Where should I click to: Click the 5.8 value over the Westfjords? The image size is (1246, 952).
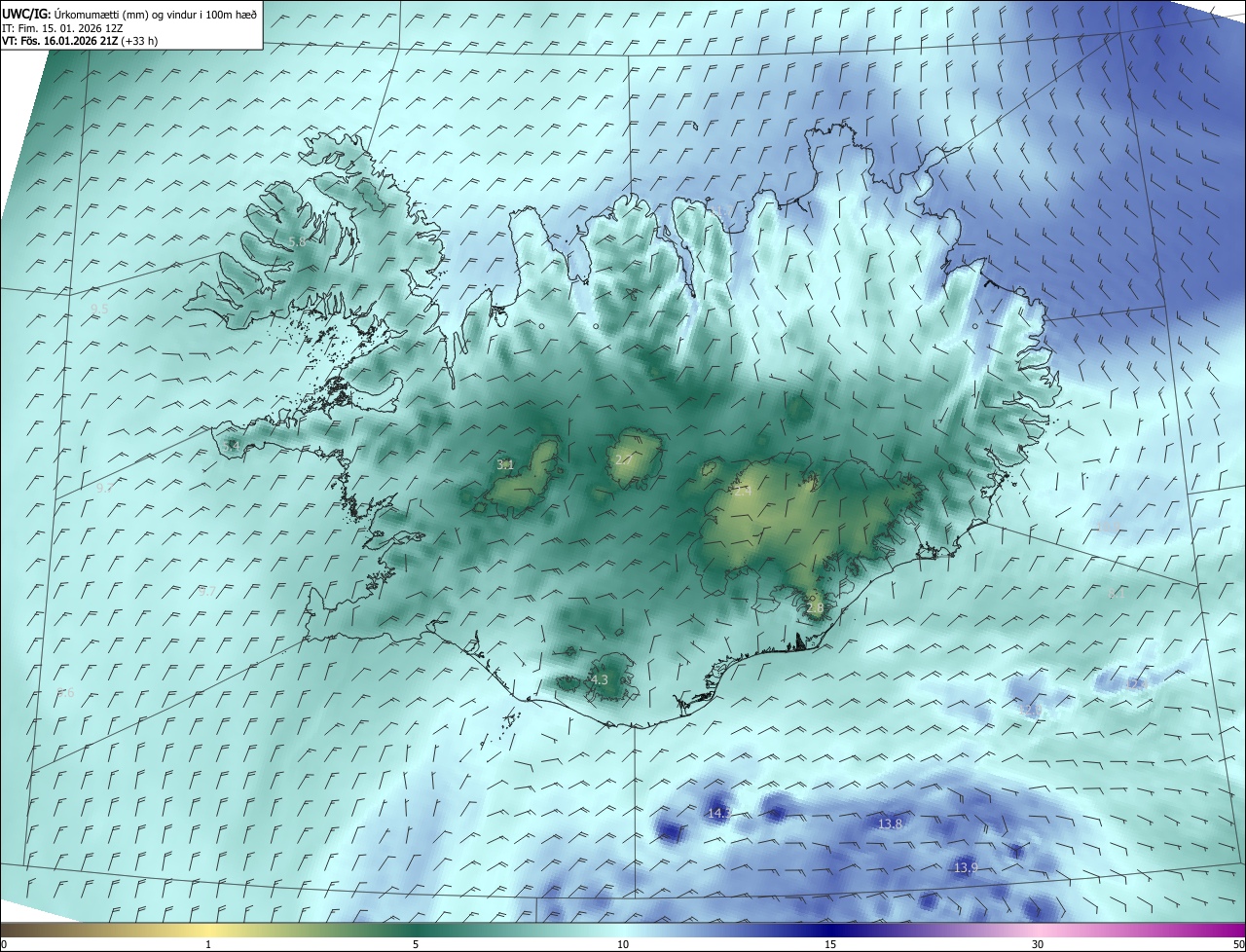(297, 241)
